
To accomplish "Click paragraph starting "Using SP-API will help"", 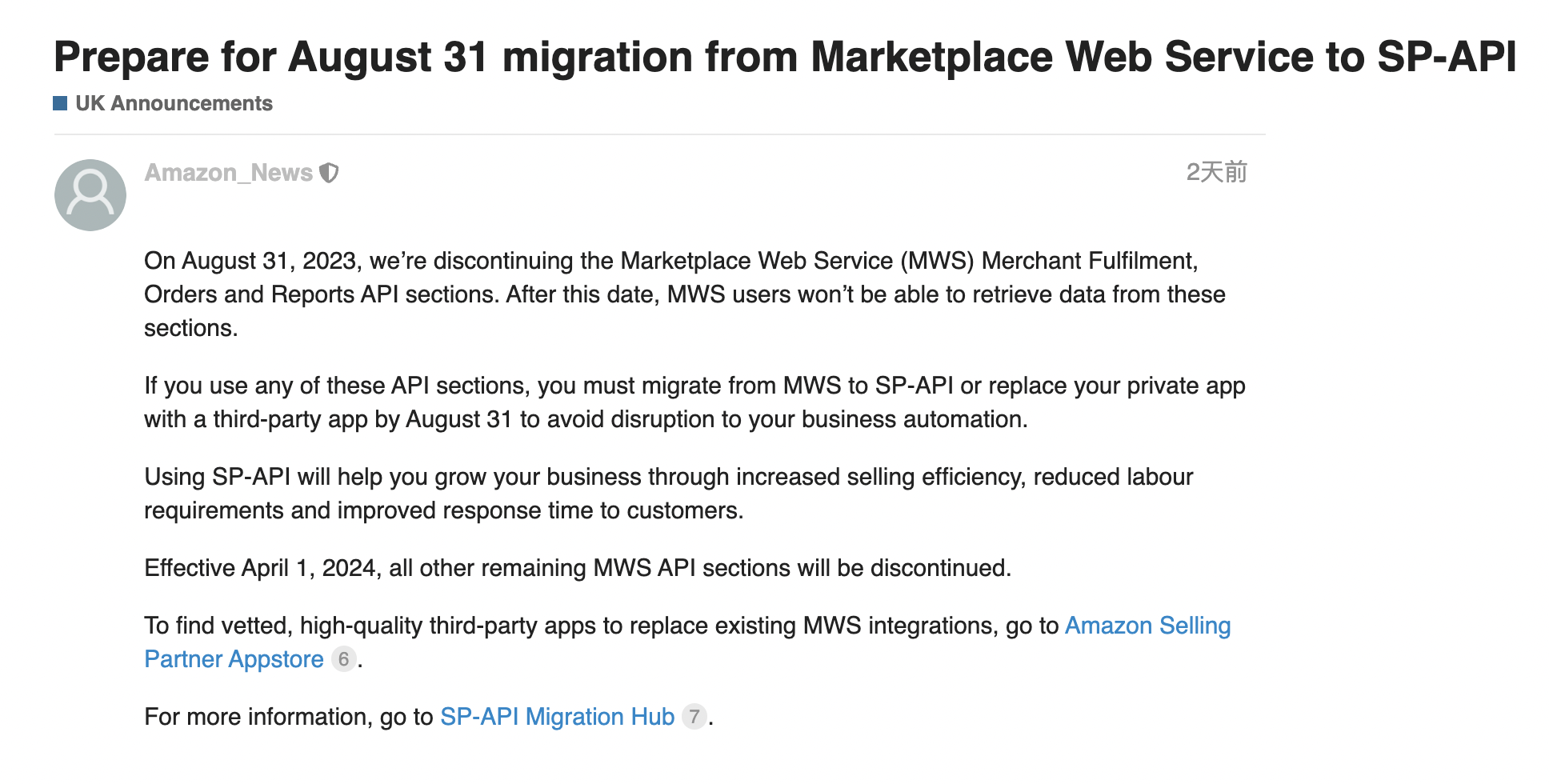I will [x=668, y=477].
